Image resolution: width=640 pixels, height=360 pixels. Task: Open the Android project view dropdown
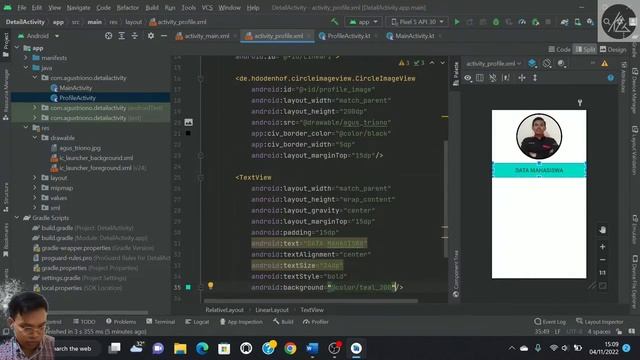tap(39, 36)
